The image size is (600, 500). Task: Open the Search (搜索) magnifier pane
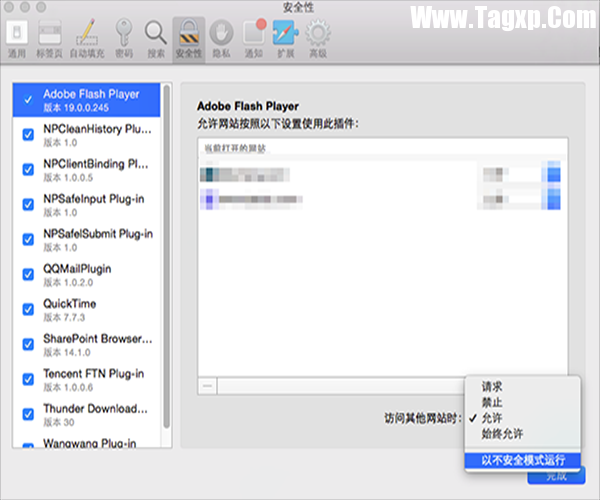tap(156, 39)
